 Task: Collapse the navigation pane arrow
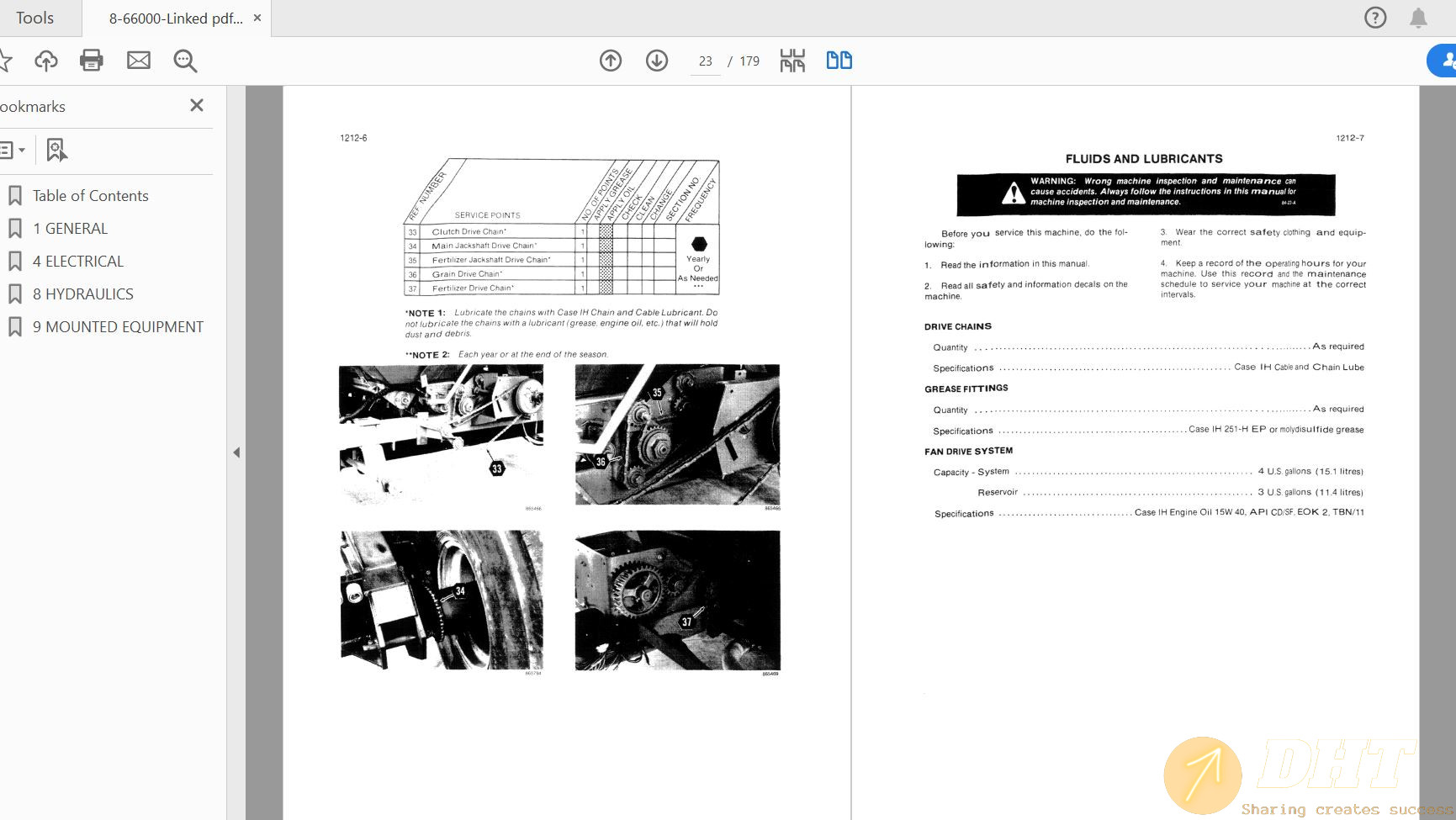point(236,452)
